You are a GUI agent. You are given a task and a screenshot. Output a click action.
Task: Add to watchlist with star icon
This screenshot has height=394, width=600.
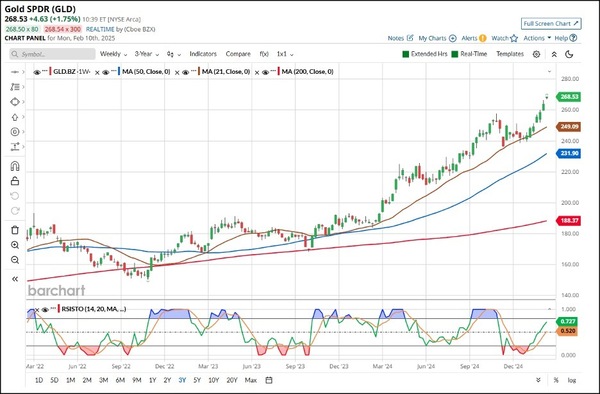click(514, 38)
